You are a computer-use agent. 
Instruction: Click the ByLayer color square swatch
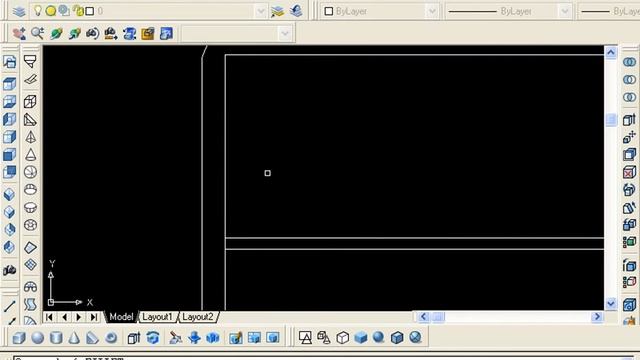329,11
